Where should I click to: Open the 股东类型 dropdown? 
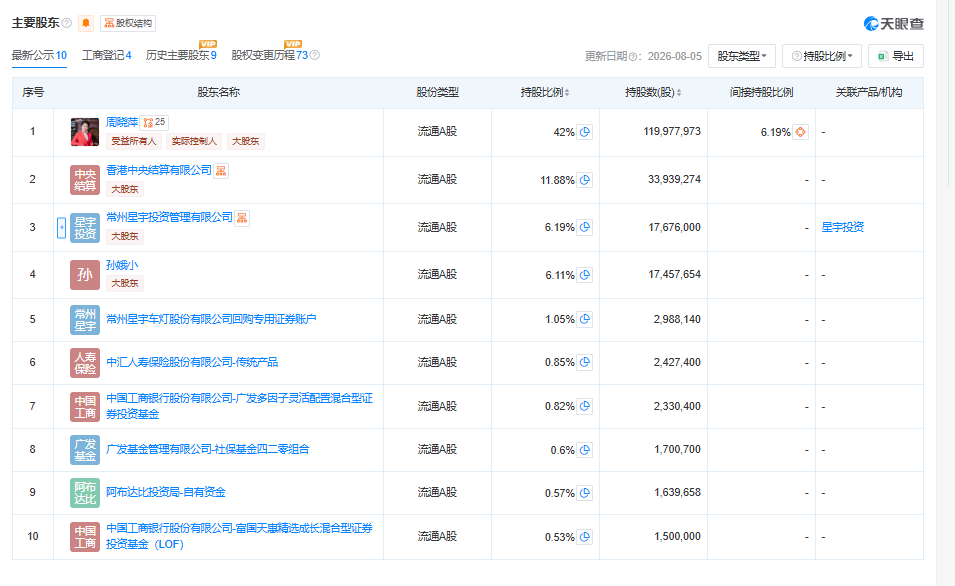click(x=742, y=56)
